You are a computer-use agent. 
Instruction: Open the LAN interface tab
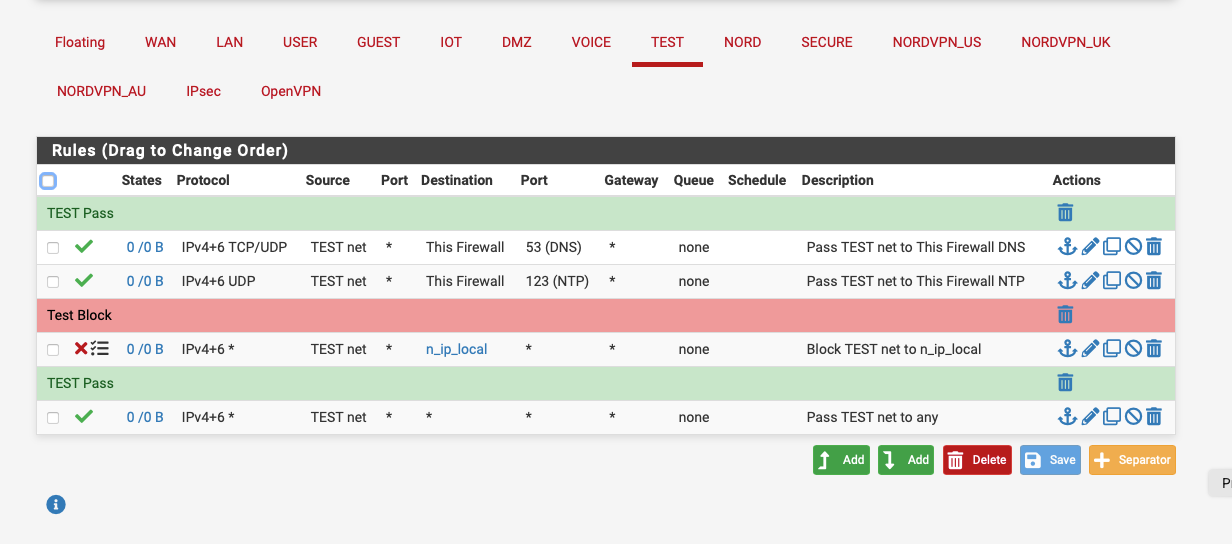(229, 42)
